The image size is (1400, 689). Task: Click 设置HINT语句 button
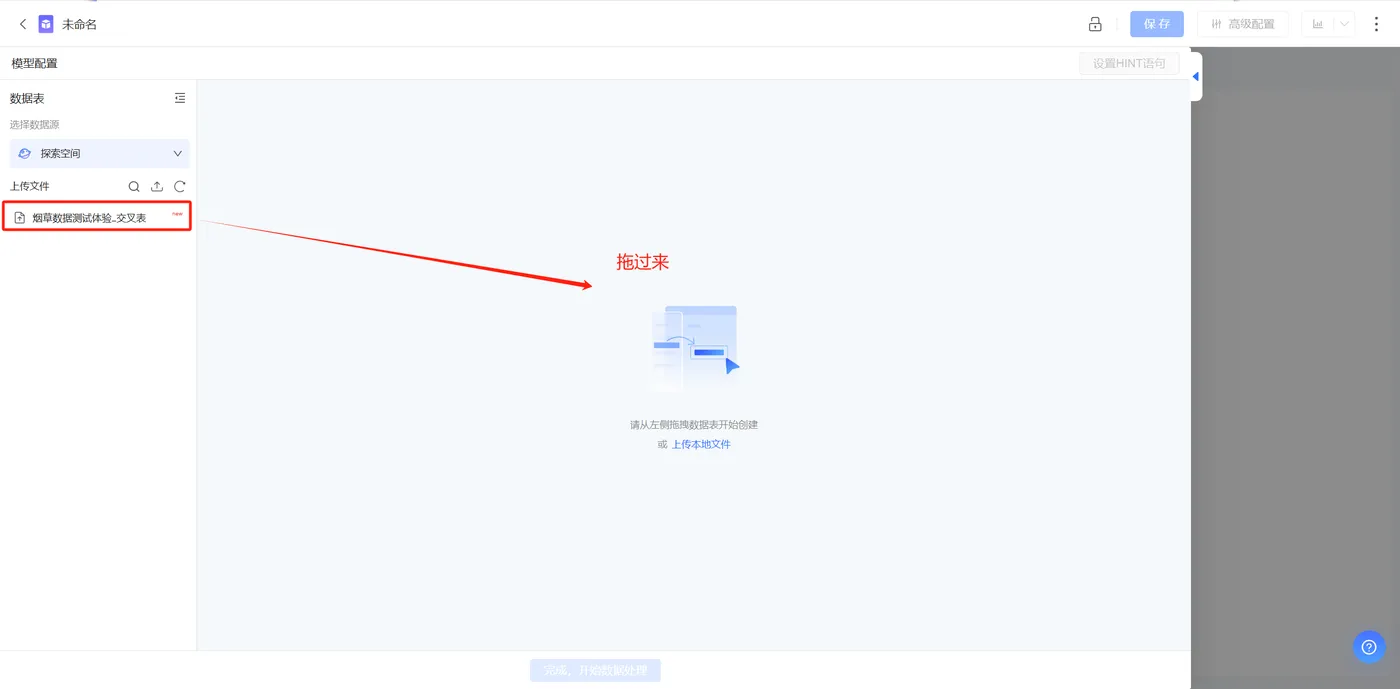coord(1129,63)
